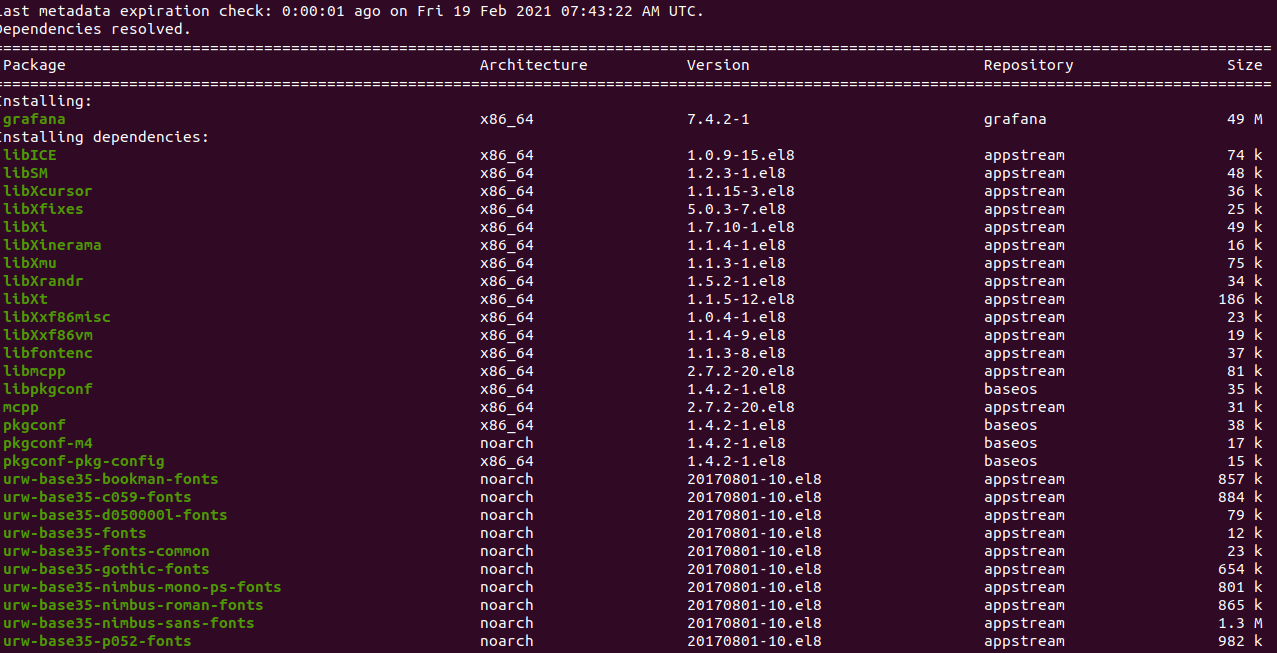The width and height of the screenshot is (1277, 653).
Task: Click the libXt package name
Action: pyautogui.click(x=25, y=299)
